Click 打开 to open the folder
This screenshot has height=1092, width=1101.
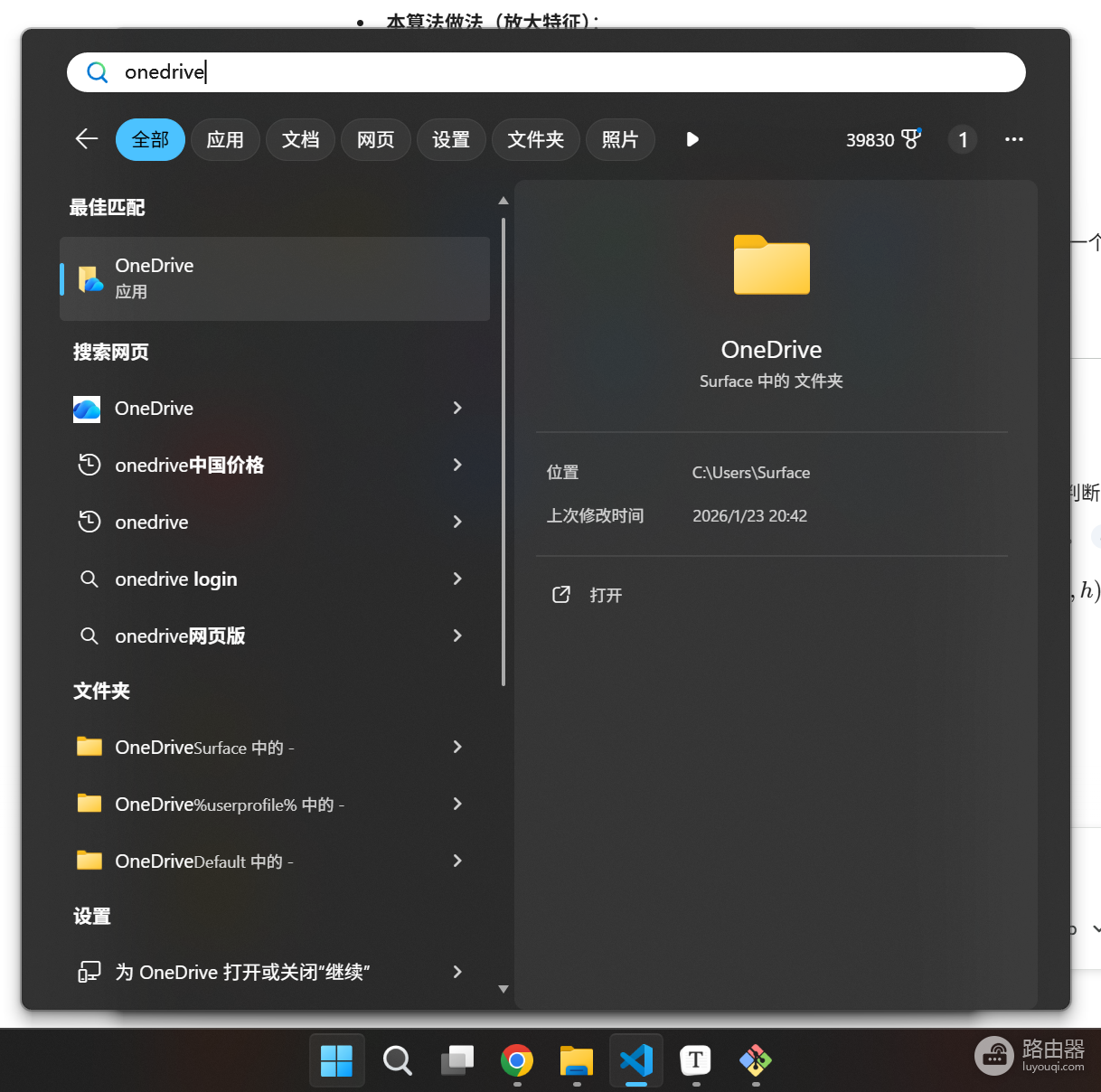point(606,595)
